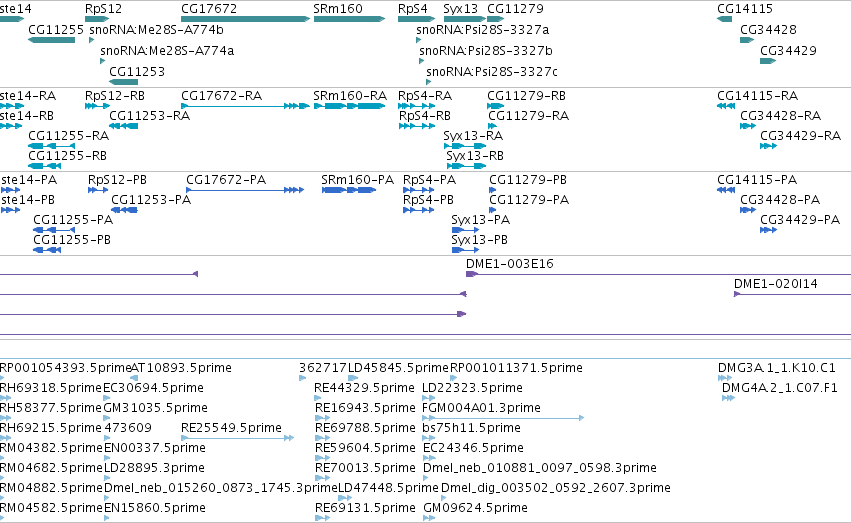This screenshot has width=851, height=523.
Task: Select protein CG14115-PA
Action: point(726,190)
